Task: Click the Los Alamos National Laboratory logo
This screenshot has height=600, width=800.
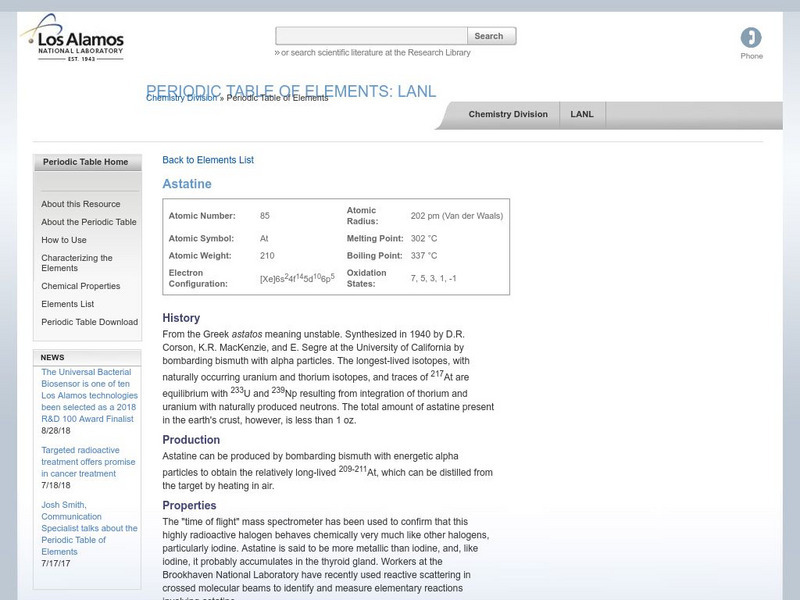Action: [72, 38]
